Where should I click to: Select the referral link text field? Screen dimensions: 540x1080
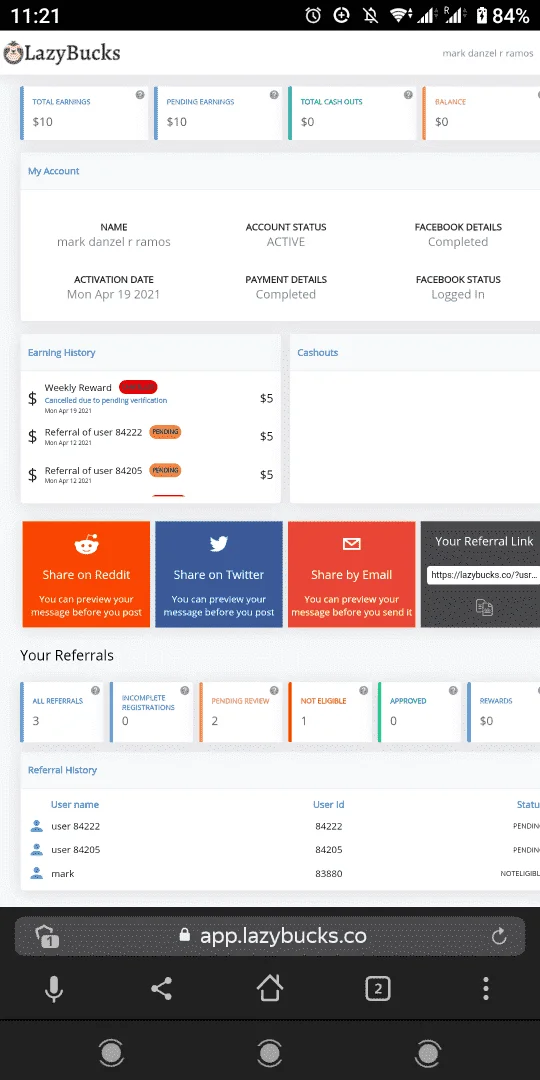coord(484,574)
